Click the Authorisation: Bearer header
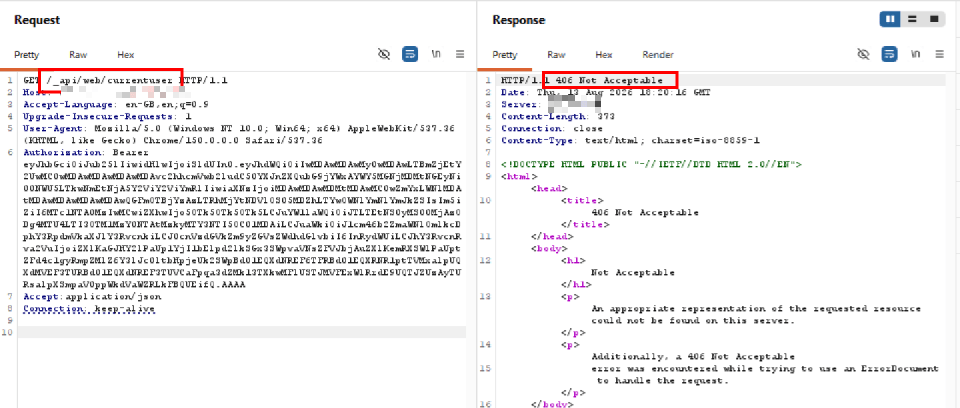Screen dimensions: 960x408 85,153
